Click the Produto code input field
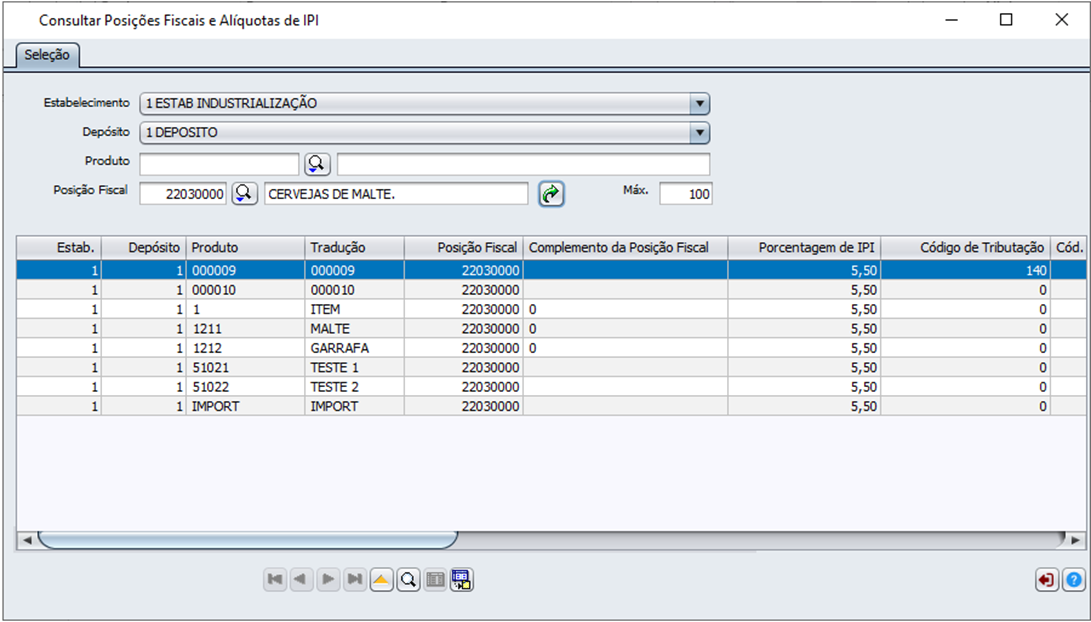This screenshot has width=1091, height=622. pyautogui.click(x=219, y=164)
